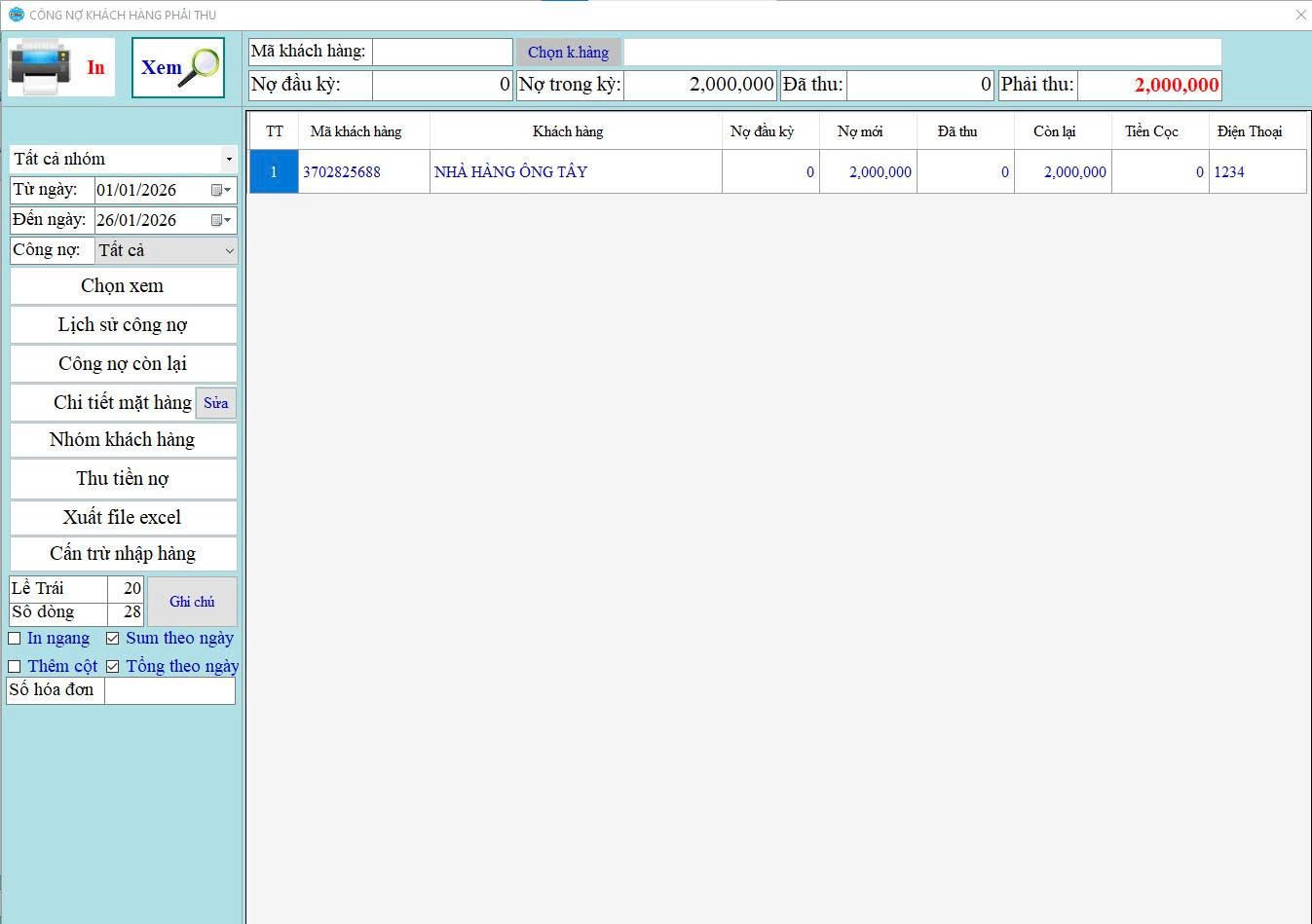Open the Đến ngày calendar picker
Viewport: 1312px width, 924px height.
pyautogui.click(x=221, y=221)
